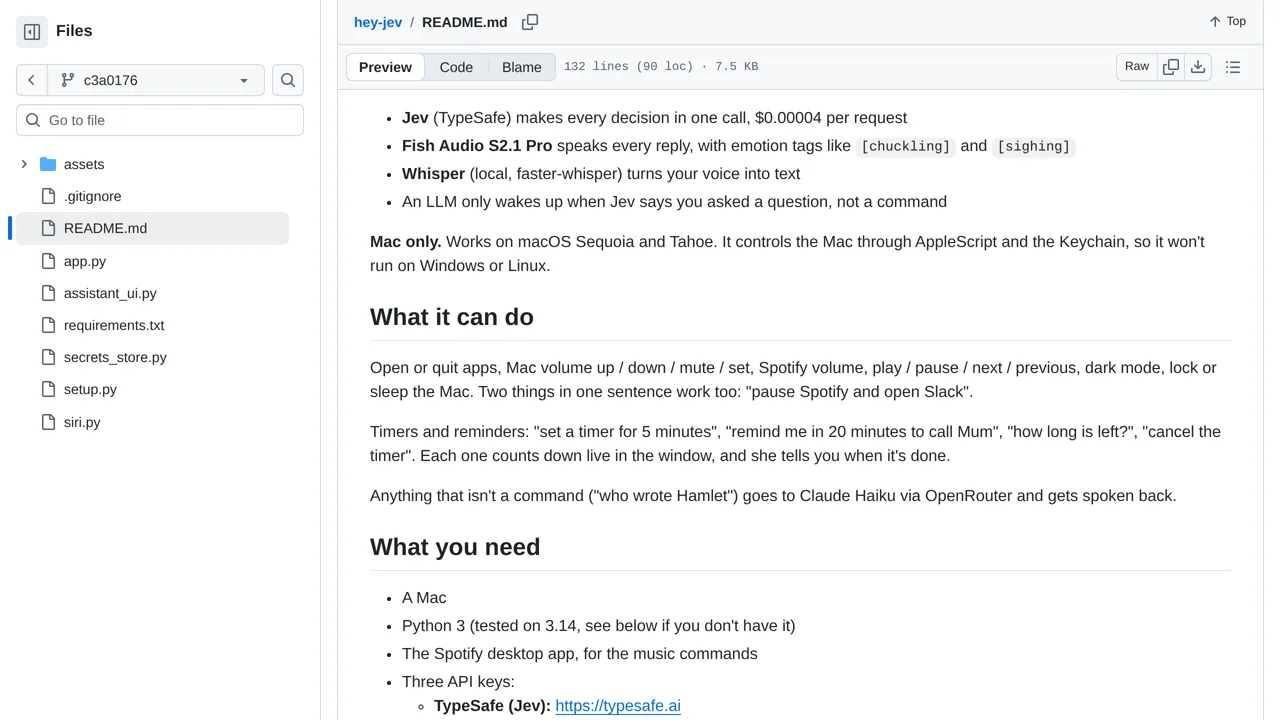Click the '132 lines (90 loc) · 7.5 KB' text
Image resolution: width=1280 pixels, height=720 pixels.
[x=661, y=67]
